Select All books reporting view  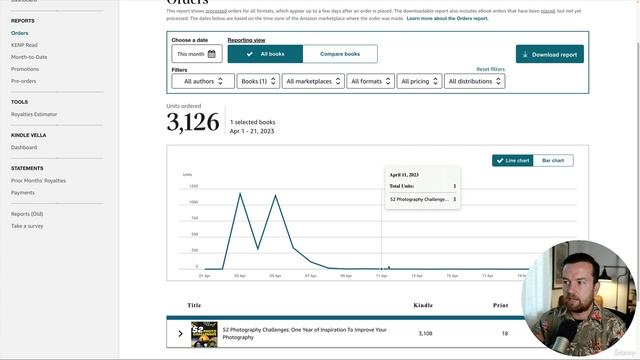point(265,54)
